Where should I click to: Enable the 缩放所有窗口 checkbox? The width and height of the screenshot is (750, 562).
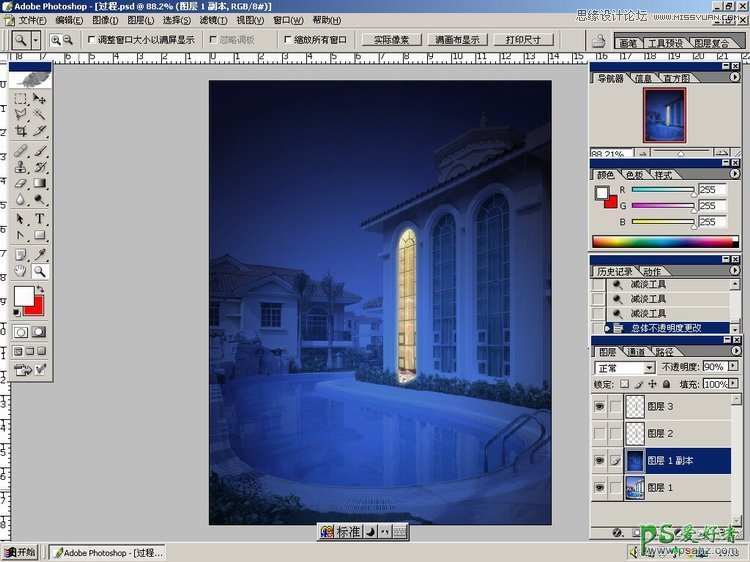pos(288,40)
